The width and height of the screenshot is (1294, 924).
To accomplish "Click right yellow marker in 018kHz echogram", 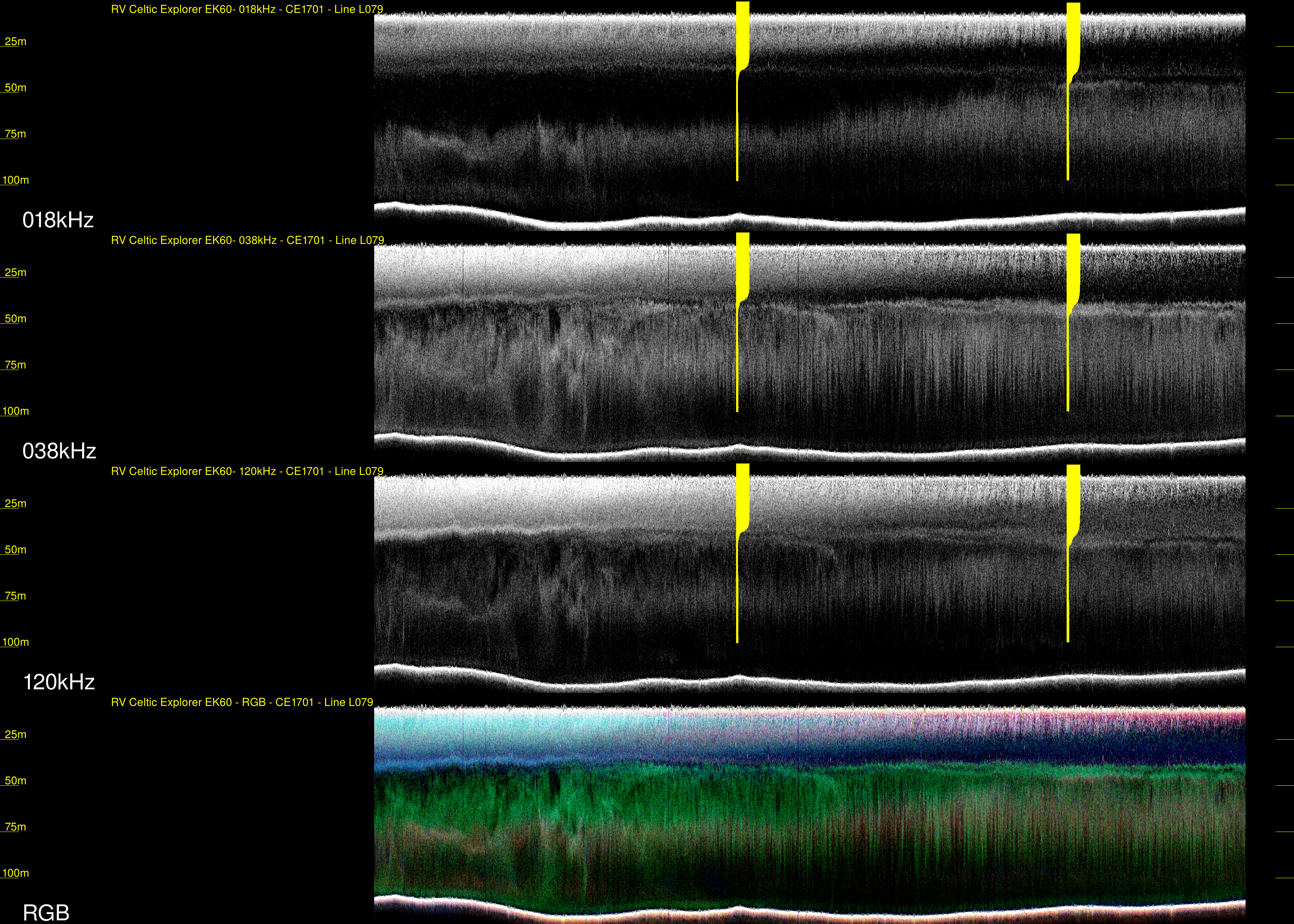I will (x=1073, y=34).
